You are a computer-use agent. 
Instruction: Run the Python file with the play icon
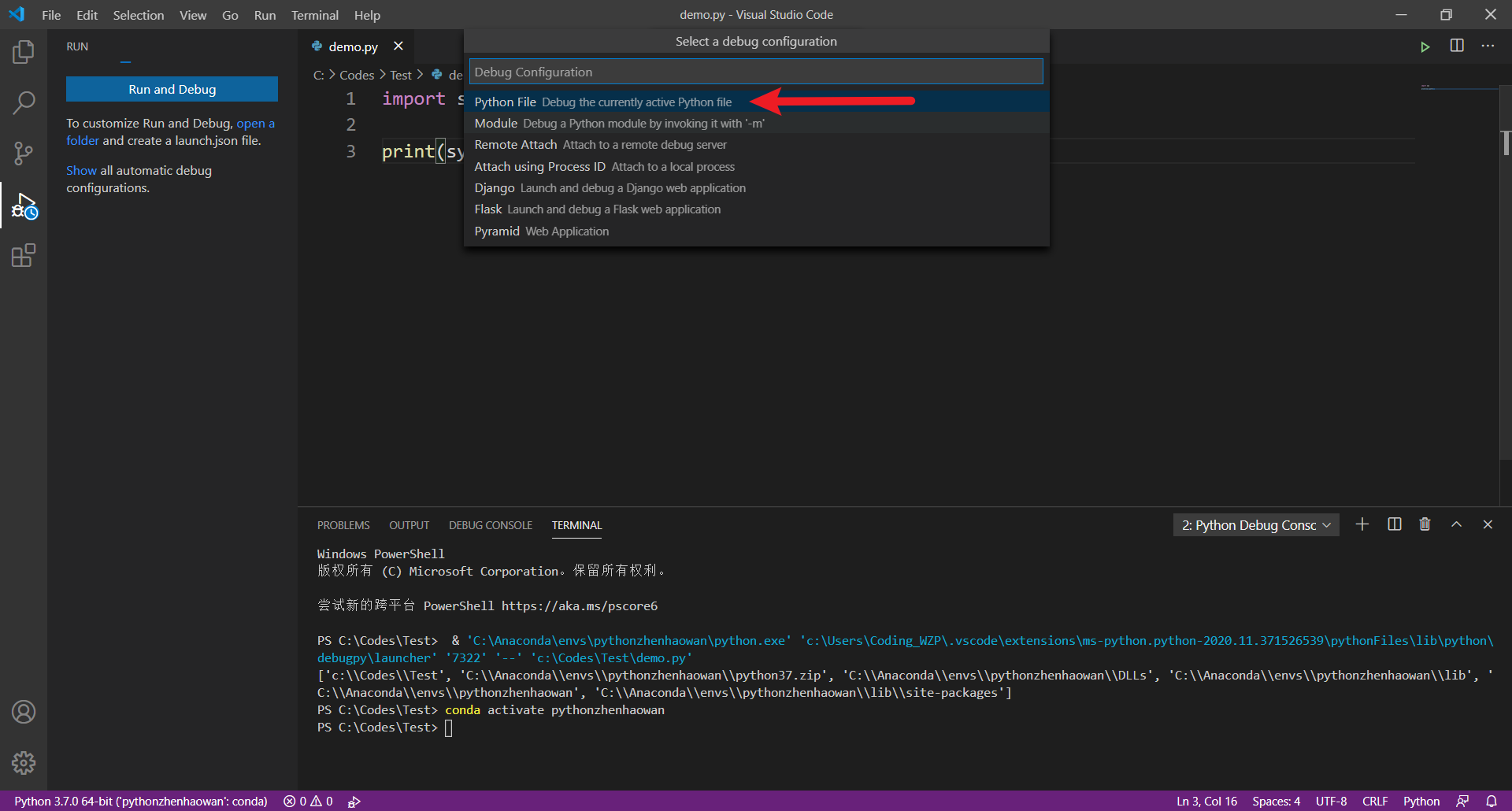click(1425, 46)
